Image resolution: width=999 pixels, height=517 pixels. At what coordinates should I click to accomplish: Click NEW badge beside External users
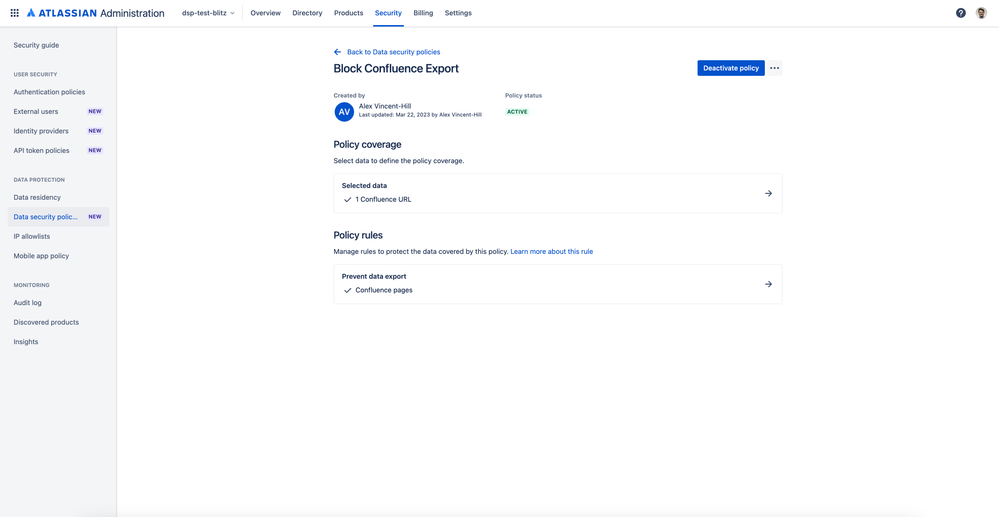(95, 112)
